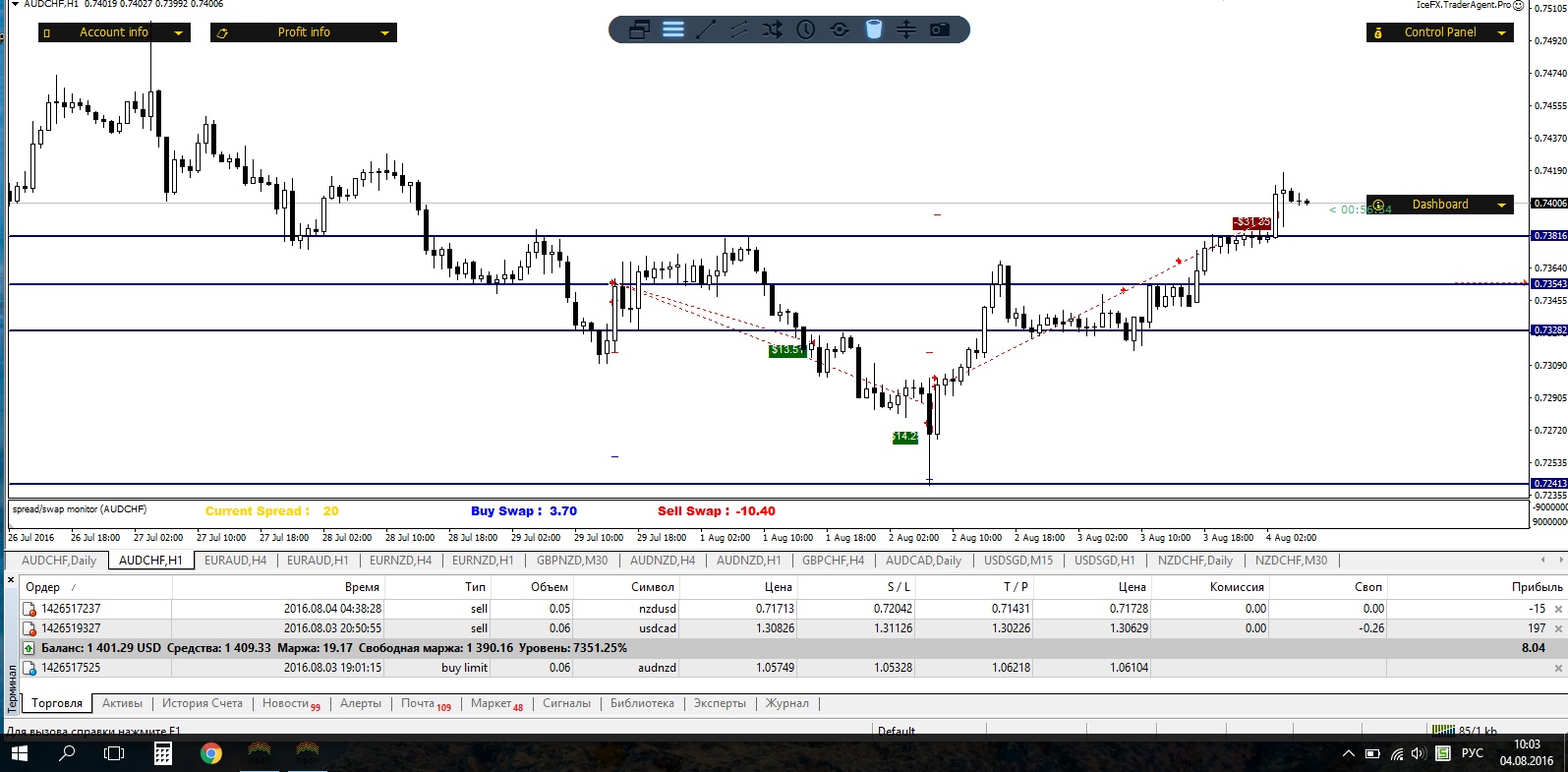Click the circular sync arrows icon
Screen dimensions: 1568x772
tap(840, 30)
